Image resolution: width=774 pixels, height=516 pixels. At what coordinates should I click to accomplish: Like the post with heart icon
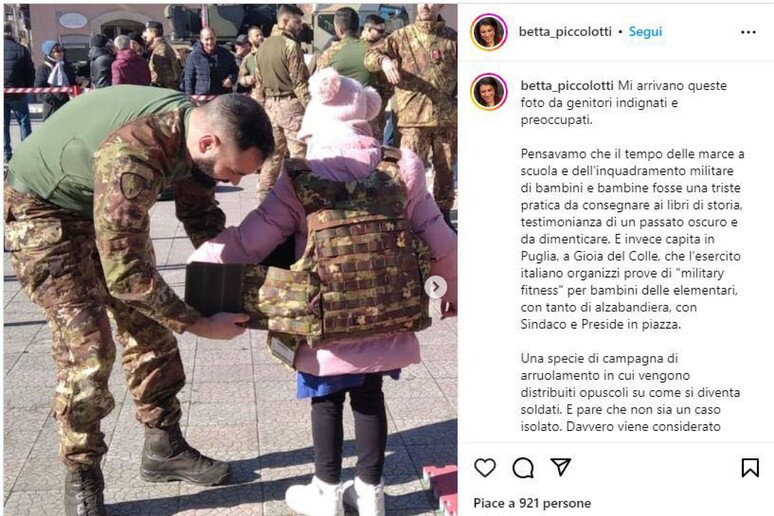tap(485, 467)
